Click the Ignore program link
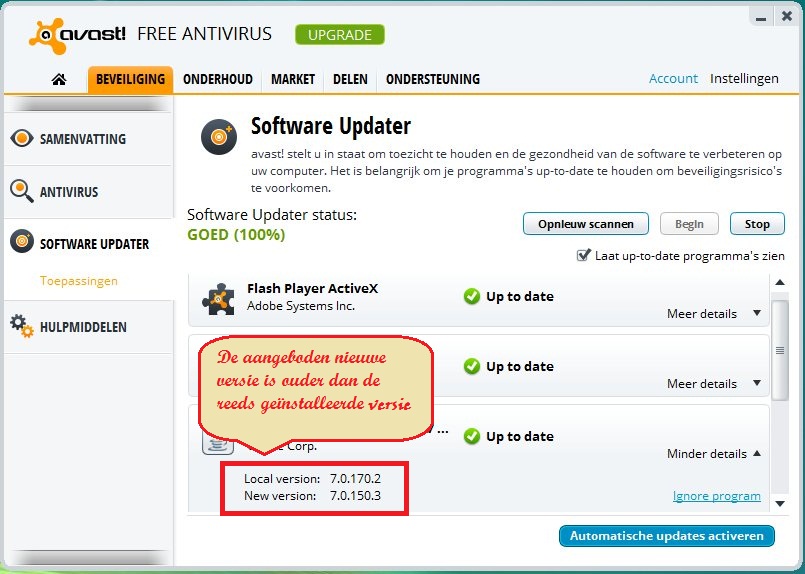805x574 pixels. [x=716, y=496]
